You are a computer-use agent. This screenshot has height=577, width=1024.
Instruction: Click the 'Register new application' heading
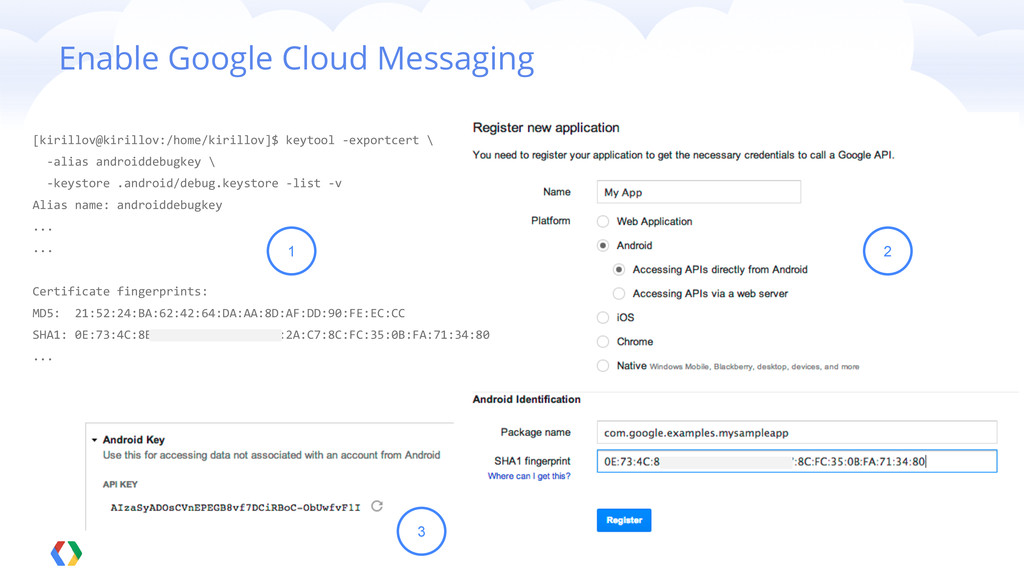pos(546,127)
